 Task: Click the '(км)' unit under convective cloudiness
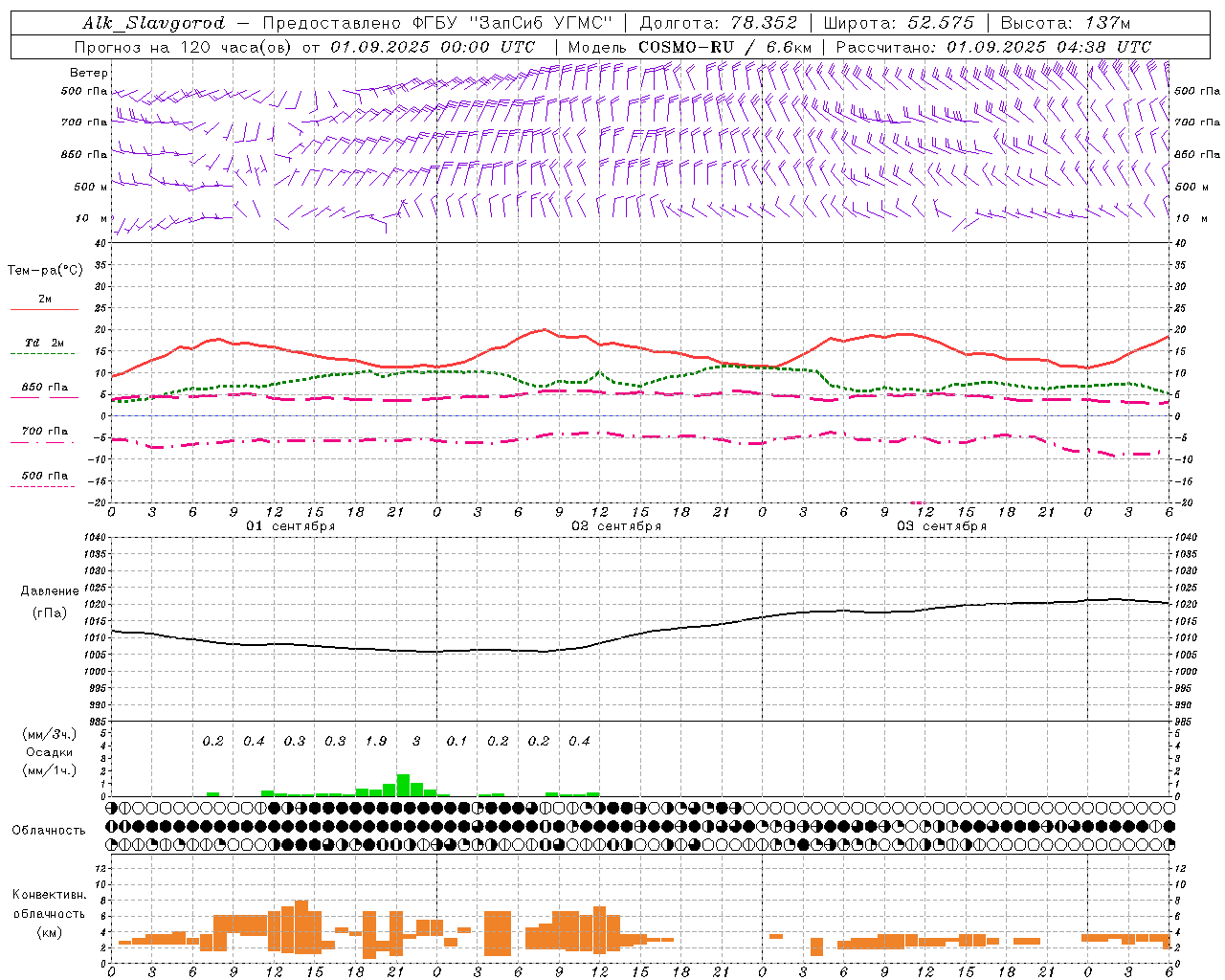point(49,932)
